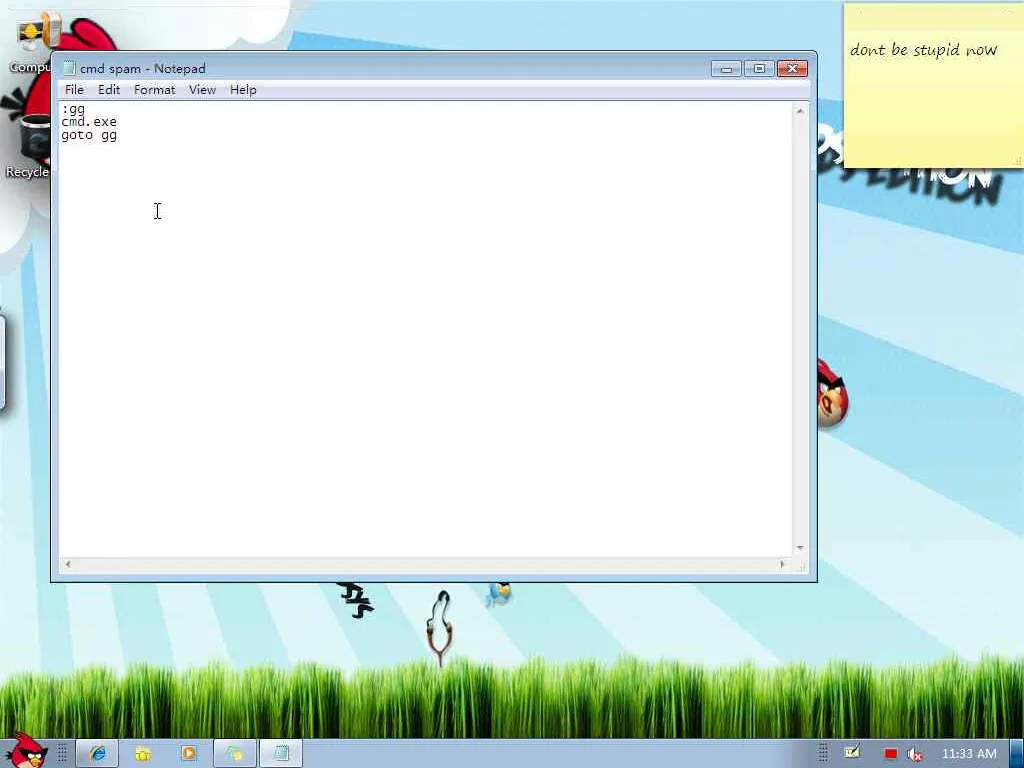Screen dimensions: 1024x768
Task: Open the Computer desktop icon
Action: pyautogui.click(x=33, y=40)
